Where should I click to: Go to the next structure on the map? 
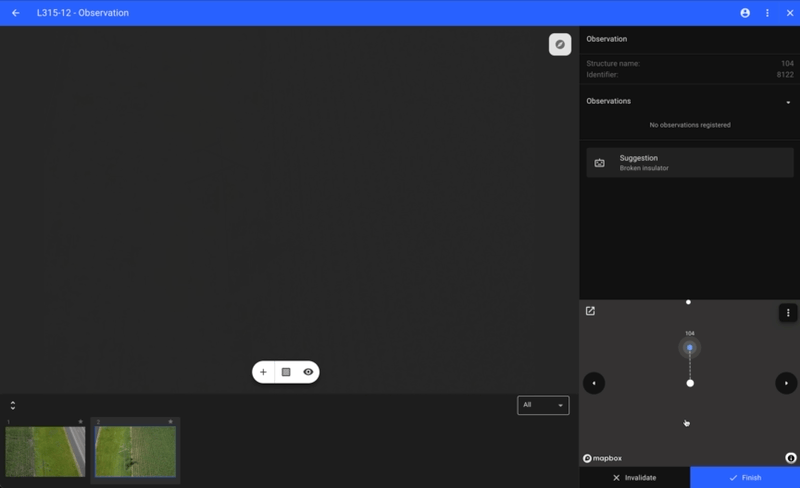pyautogui.click(x=786, y=383)
